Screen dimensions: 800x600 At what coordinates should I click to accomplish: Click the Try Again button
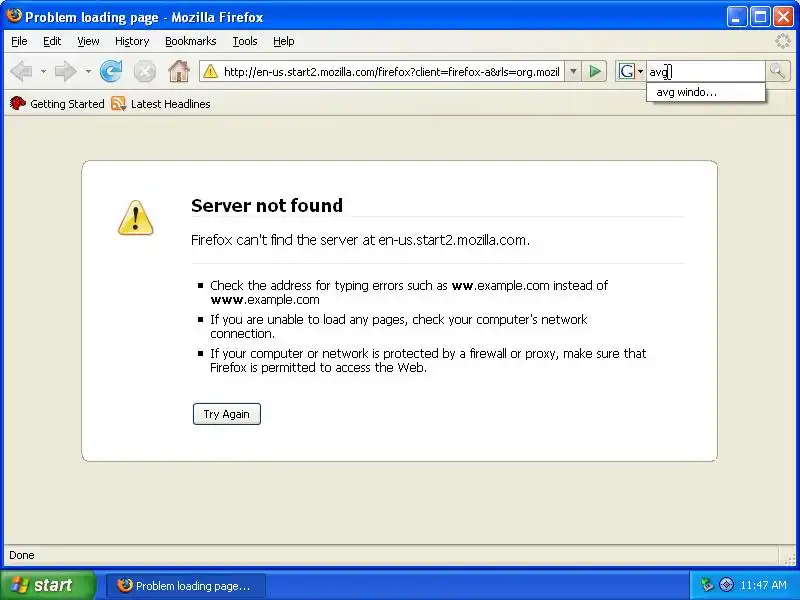[x=227, y=414]
